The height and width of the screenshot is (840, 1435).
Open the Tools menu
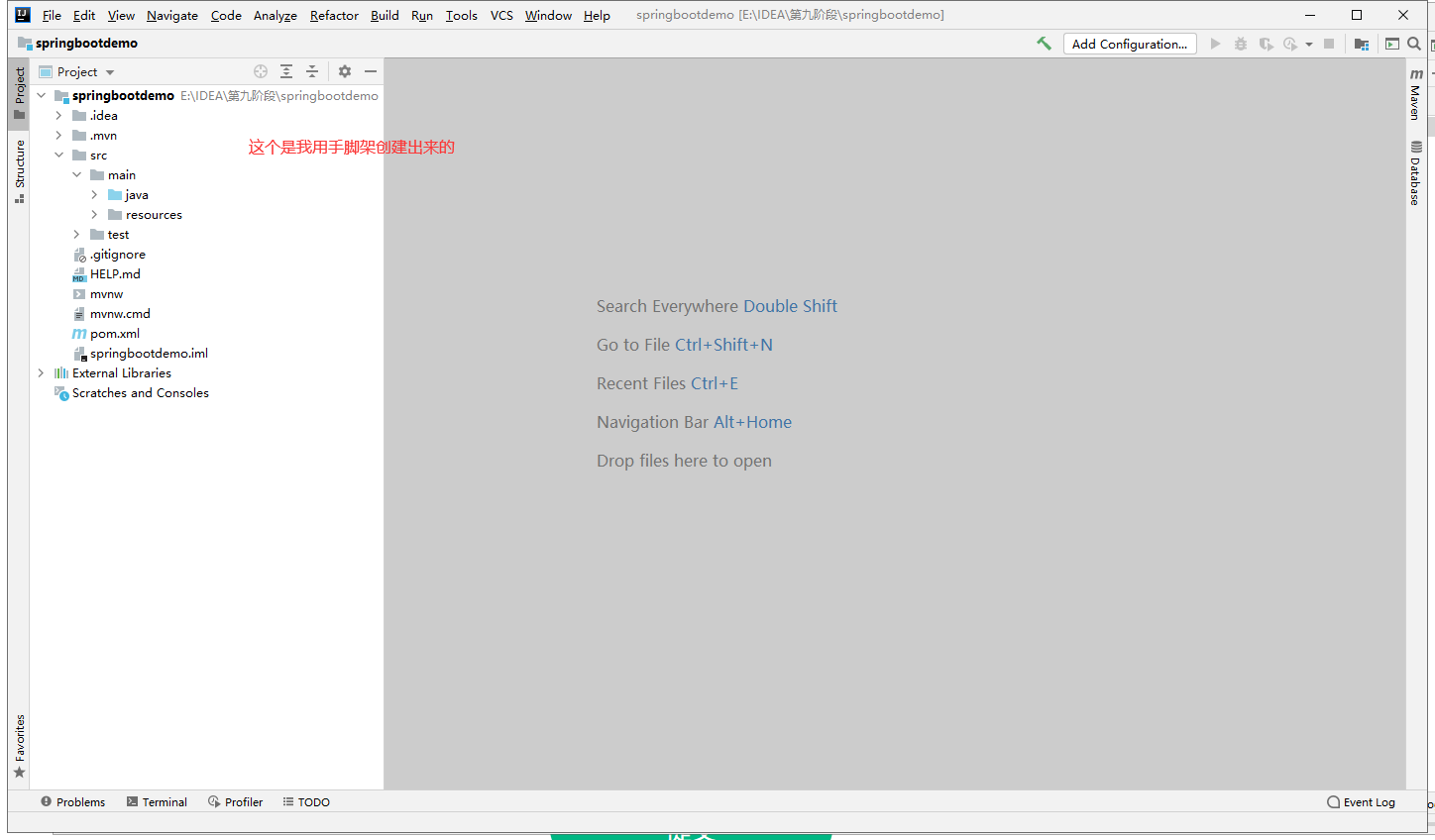pos(462,15)
